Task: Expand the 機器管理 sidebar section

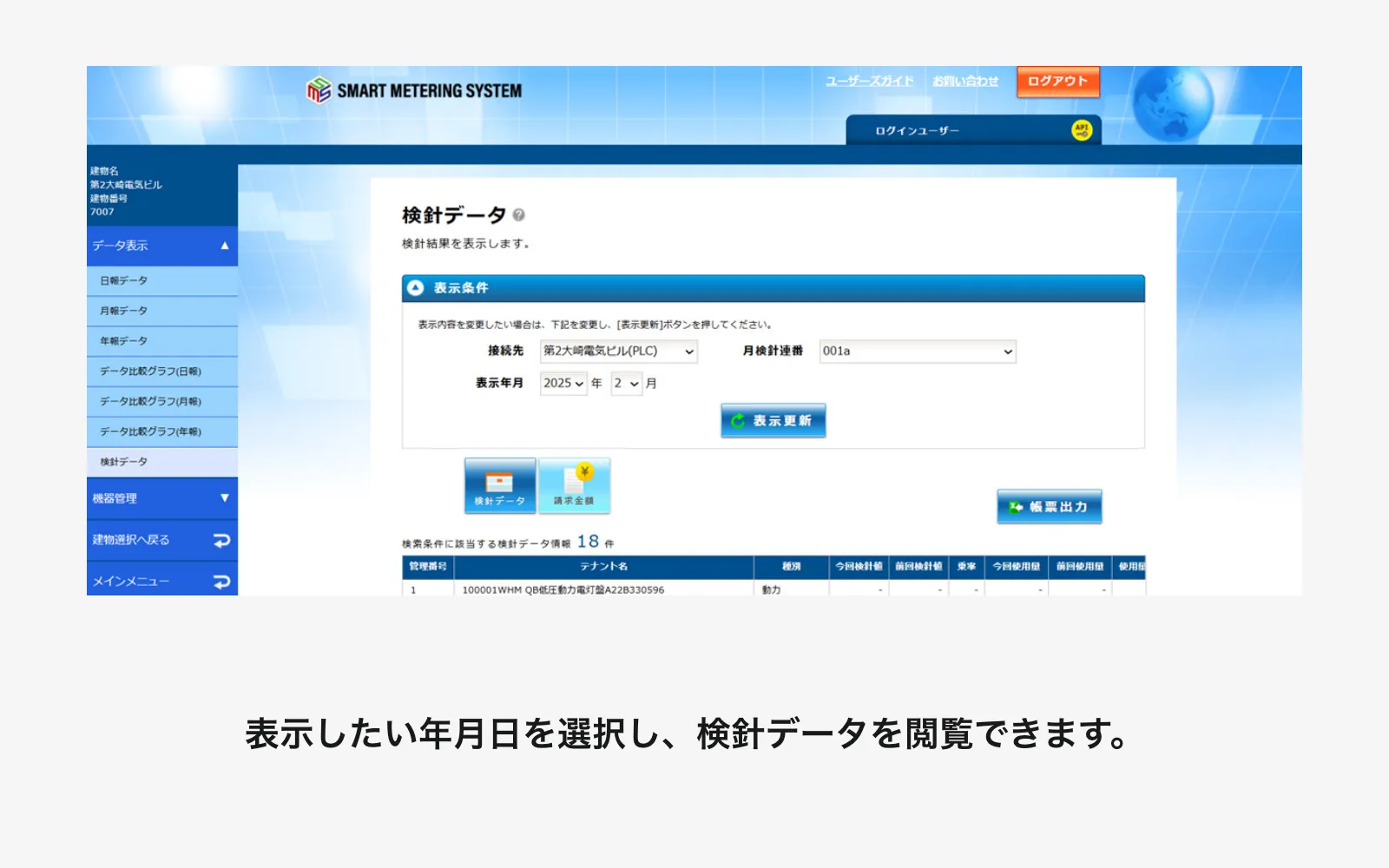Action: [224, 498]
